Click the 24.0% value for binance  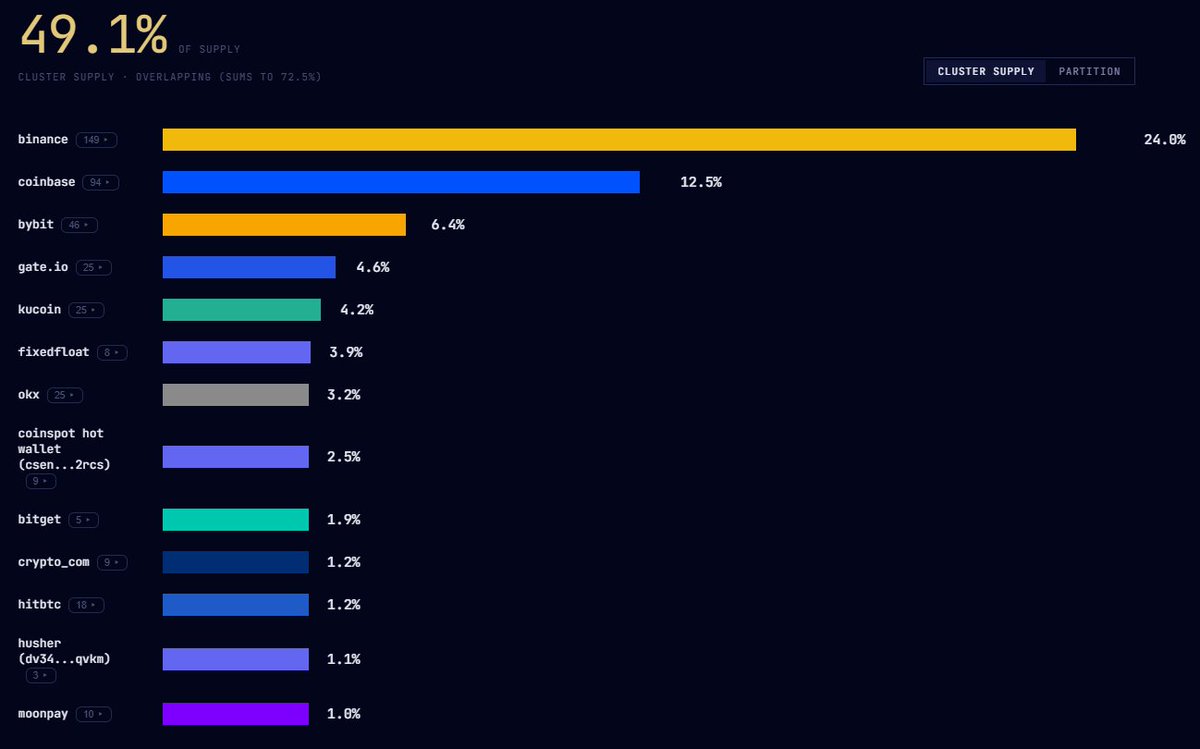tap(1165, 140)
